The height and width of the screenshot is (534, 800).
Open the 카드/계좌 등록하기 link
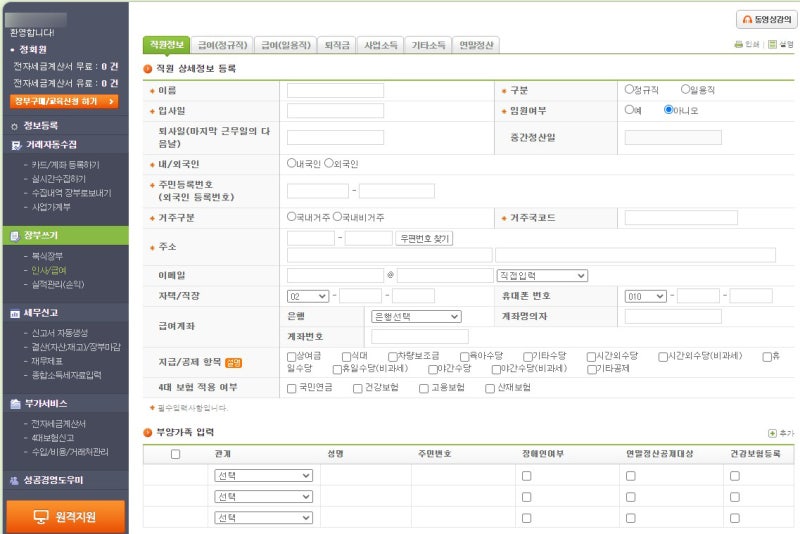[x=65, y=165]
